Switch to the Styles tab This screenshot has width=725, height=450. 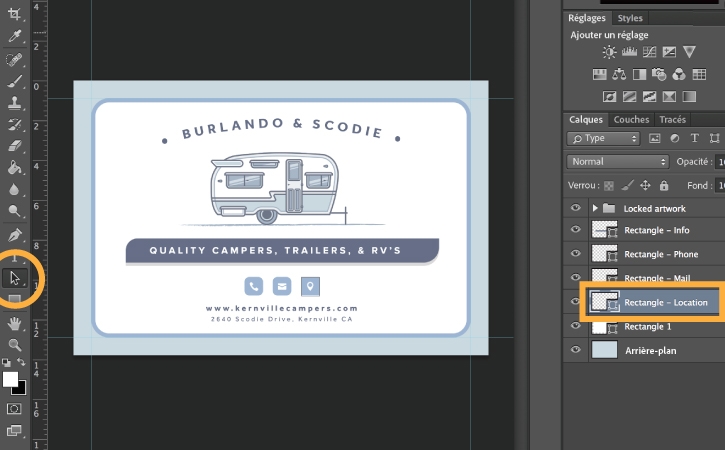tap(630, 18)
